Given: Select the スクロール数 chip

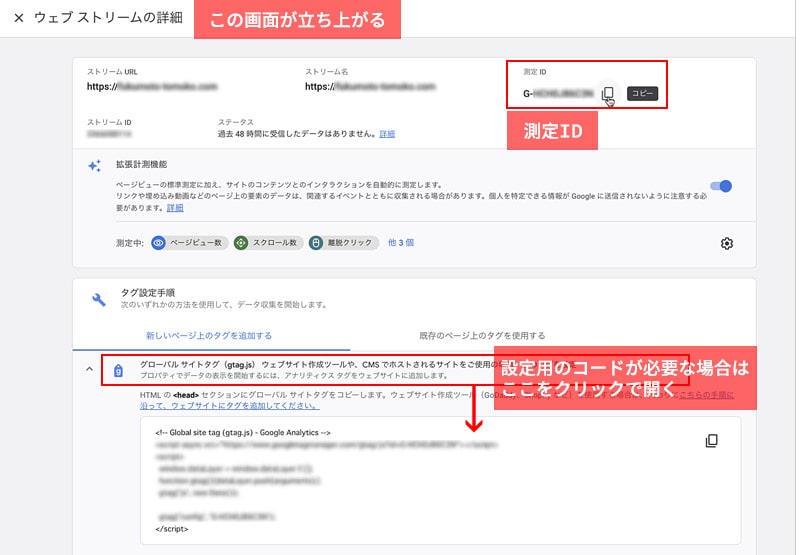Looking at the screenshot, I should (x=268, y=243).
